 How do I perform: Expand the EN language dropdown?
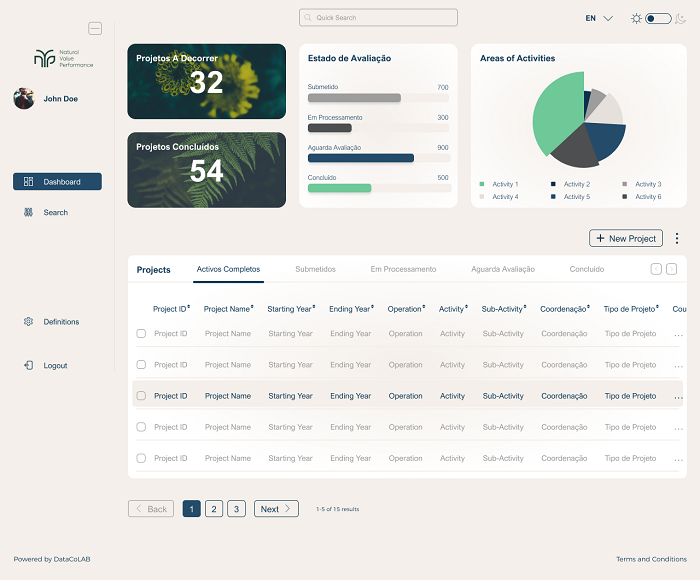pyautogui.click(x=598, y=18)
